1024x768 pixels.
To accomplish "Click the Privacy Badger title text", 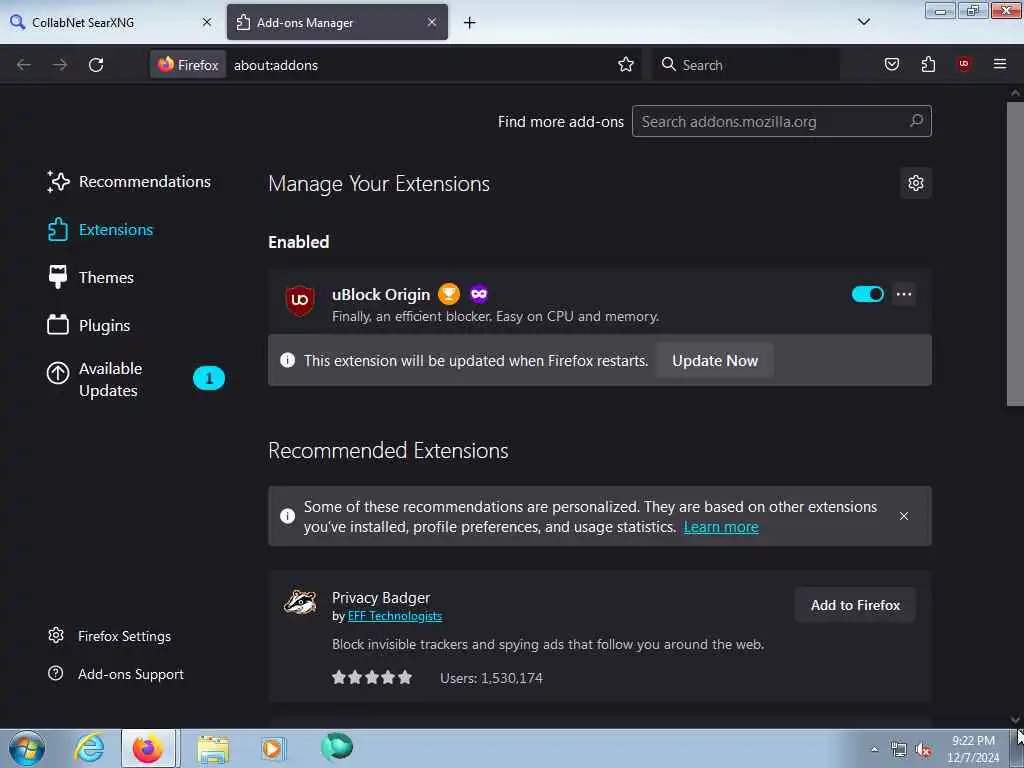I will point(381,598).
